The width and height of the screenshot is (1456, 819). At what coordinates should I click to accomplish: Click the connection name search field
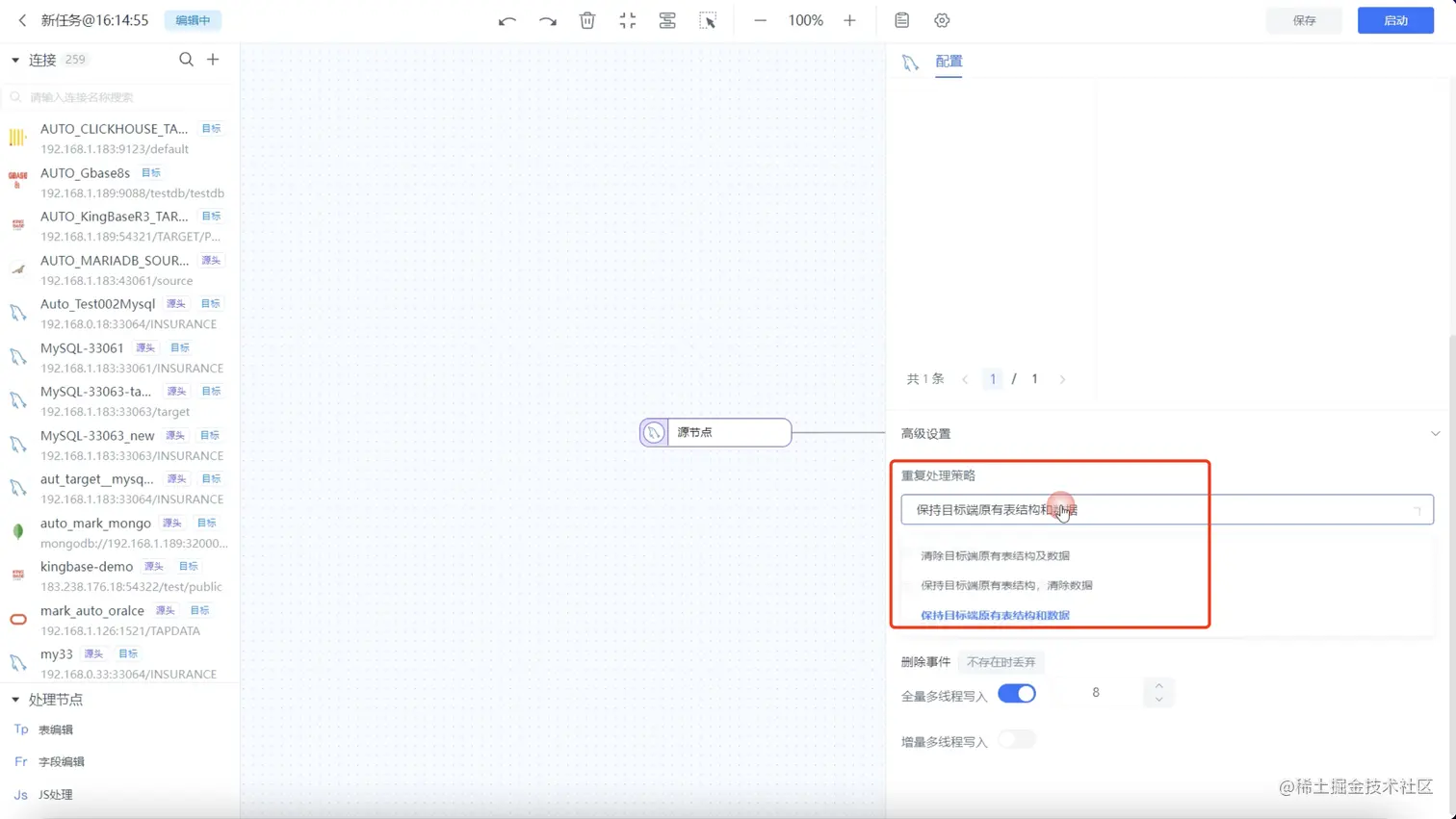(119, 97)
